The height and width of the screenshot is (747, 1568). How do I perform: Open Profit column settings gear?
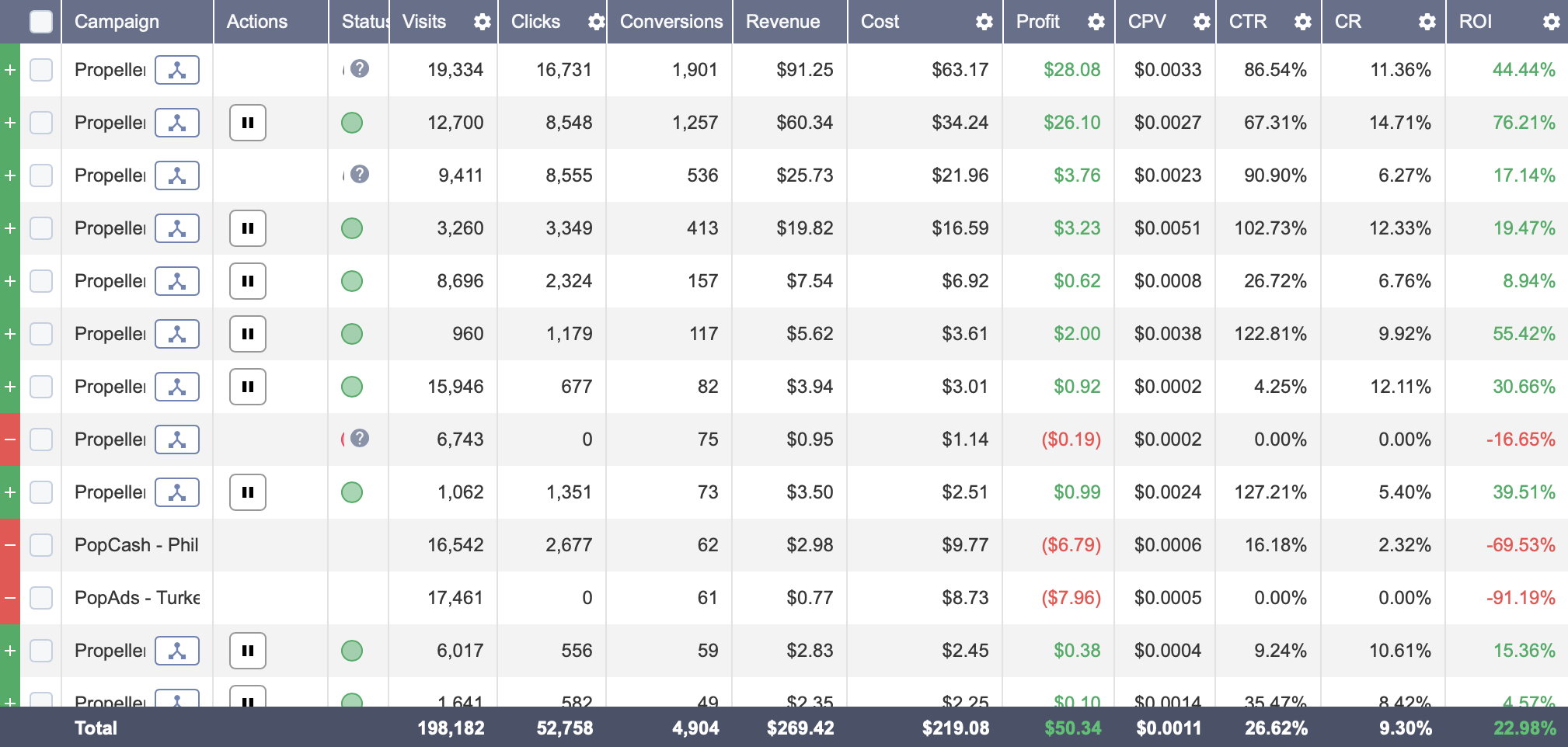tap(1096, 22)
